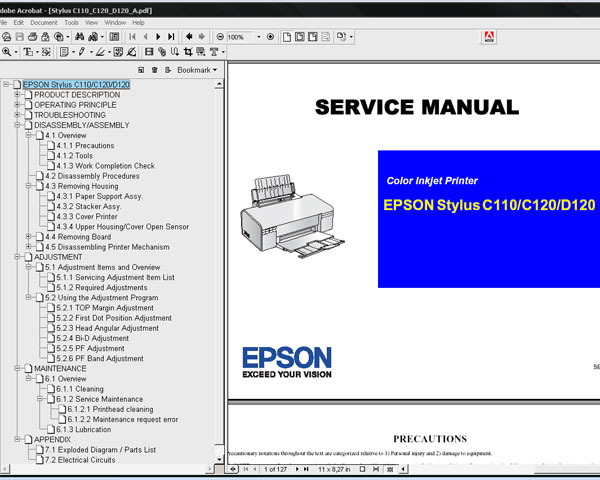
Task: Select continuous page layout in status bar
Action: point(376,469)
